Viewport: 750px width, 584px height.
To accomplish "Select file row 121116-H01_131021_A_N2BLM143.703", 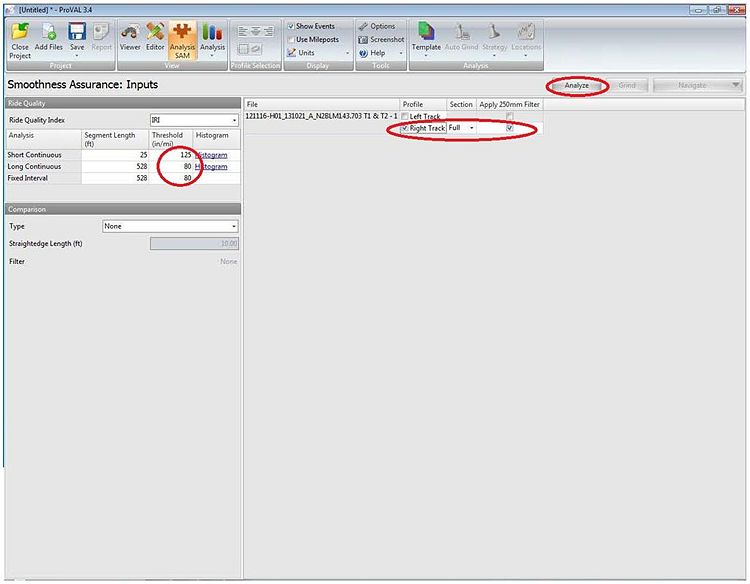I will pos(321,116).
